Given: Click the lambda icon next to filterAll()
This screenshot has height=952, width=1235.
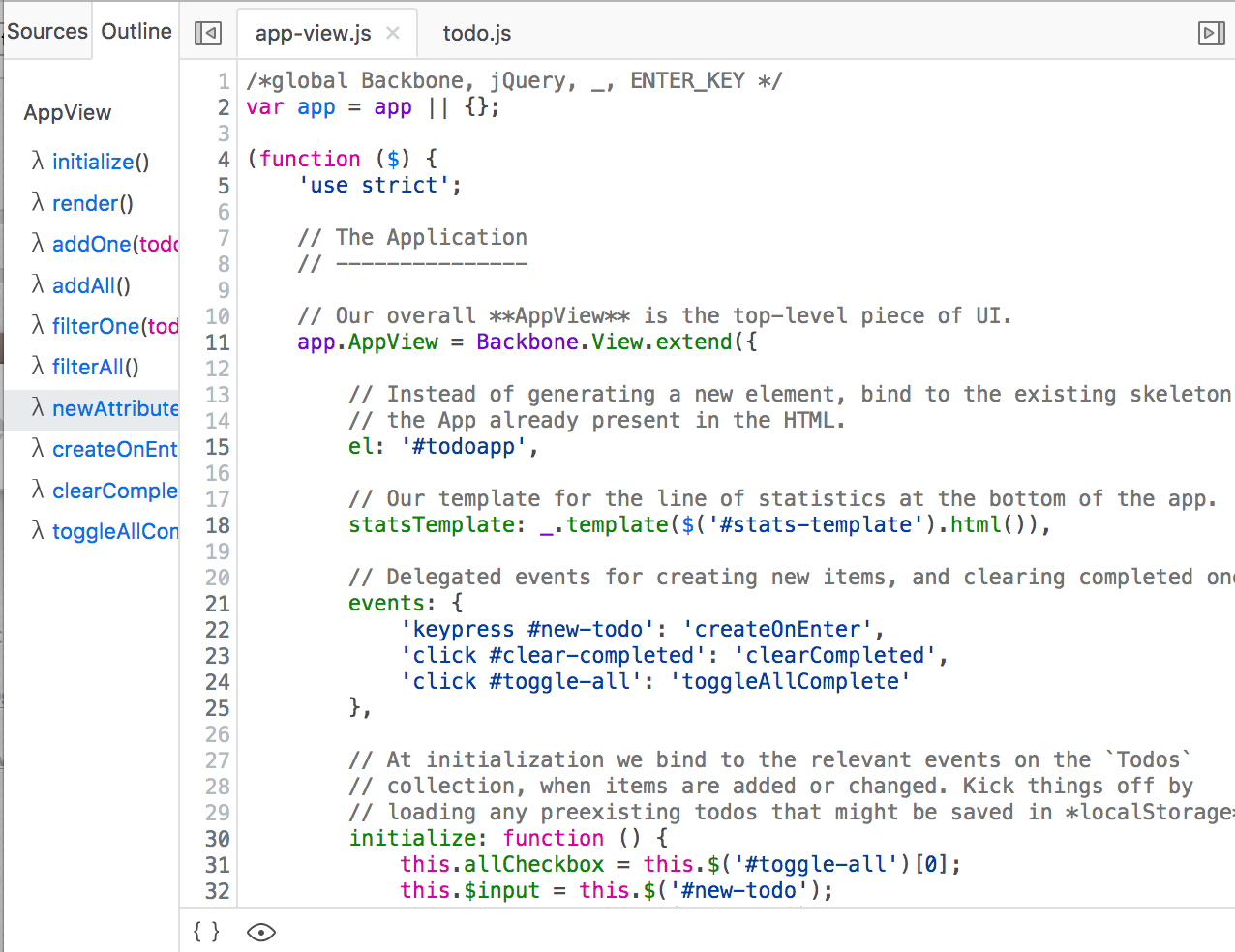Looking at the screenshot, I should (38, 367).
